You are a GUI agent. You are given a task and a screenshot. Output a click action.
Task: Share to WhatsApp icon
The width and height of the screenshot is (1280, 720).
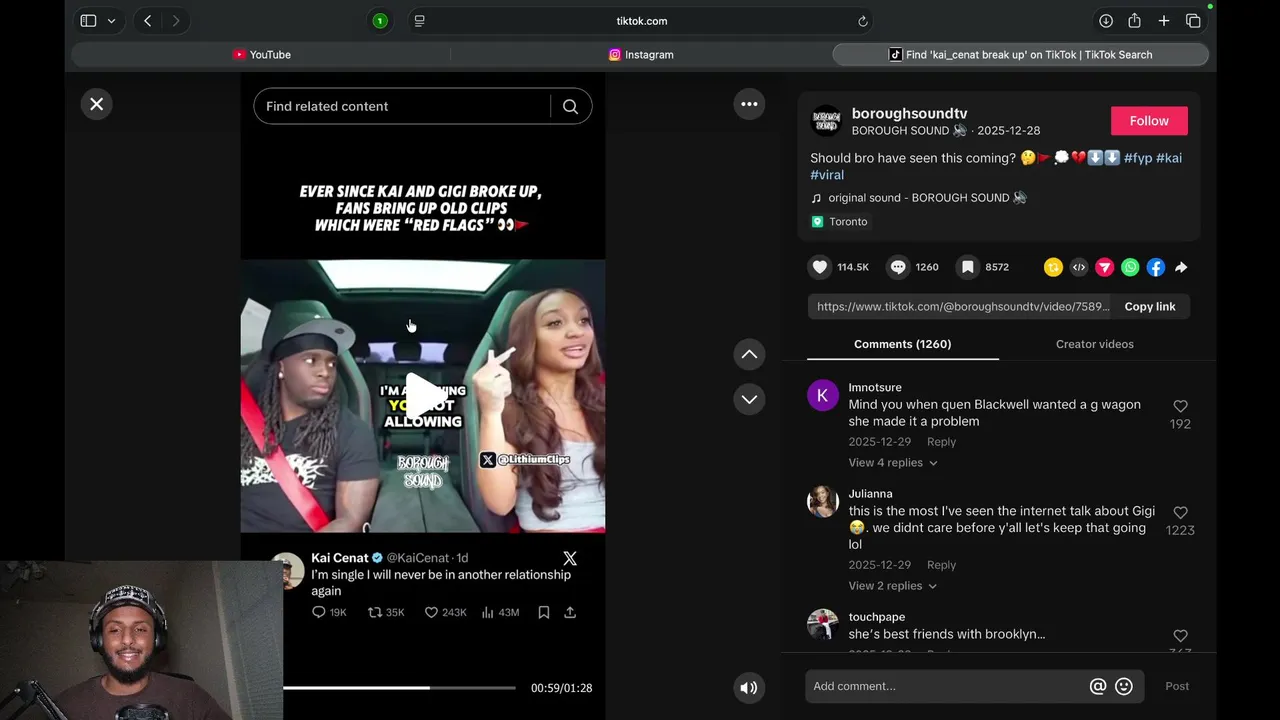point(1130,267)
